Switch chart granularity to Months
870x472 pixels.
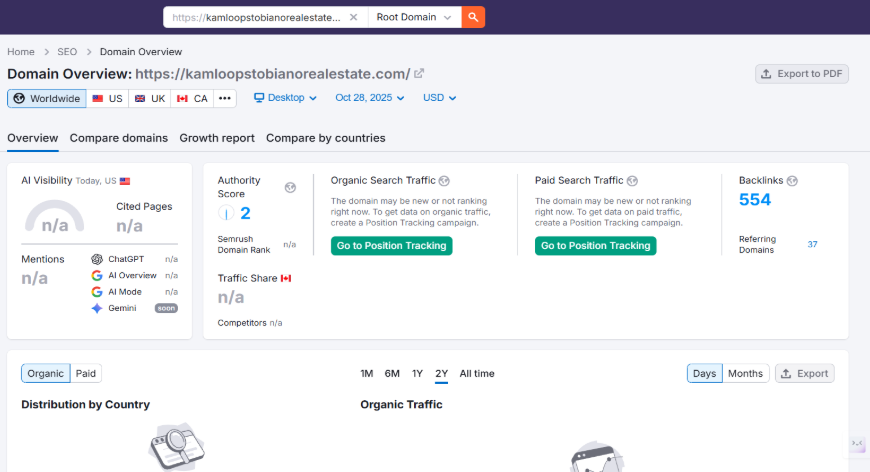[745, 373]
